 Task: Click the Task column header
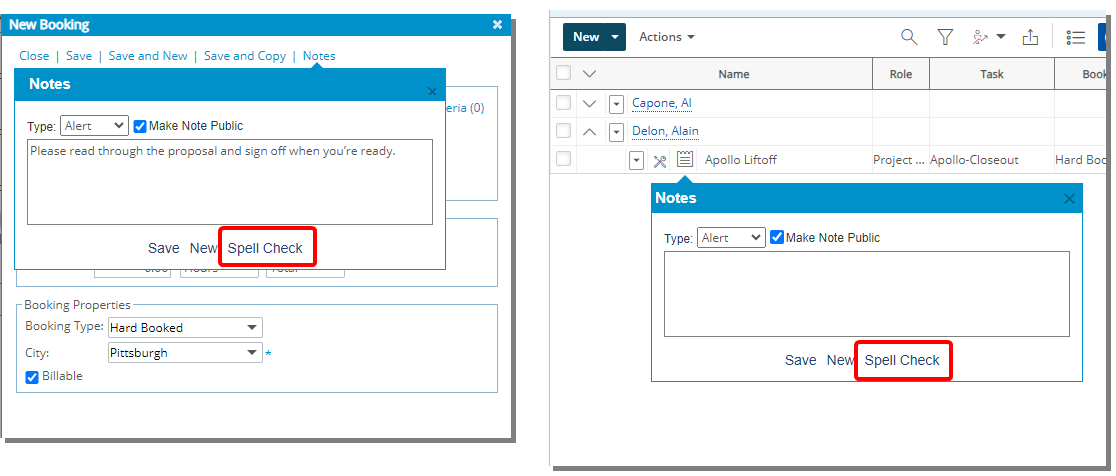(992, 74)
